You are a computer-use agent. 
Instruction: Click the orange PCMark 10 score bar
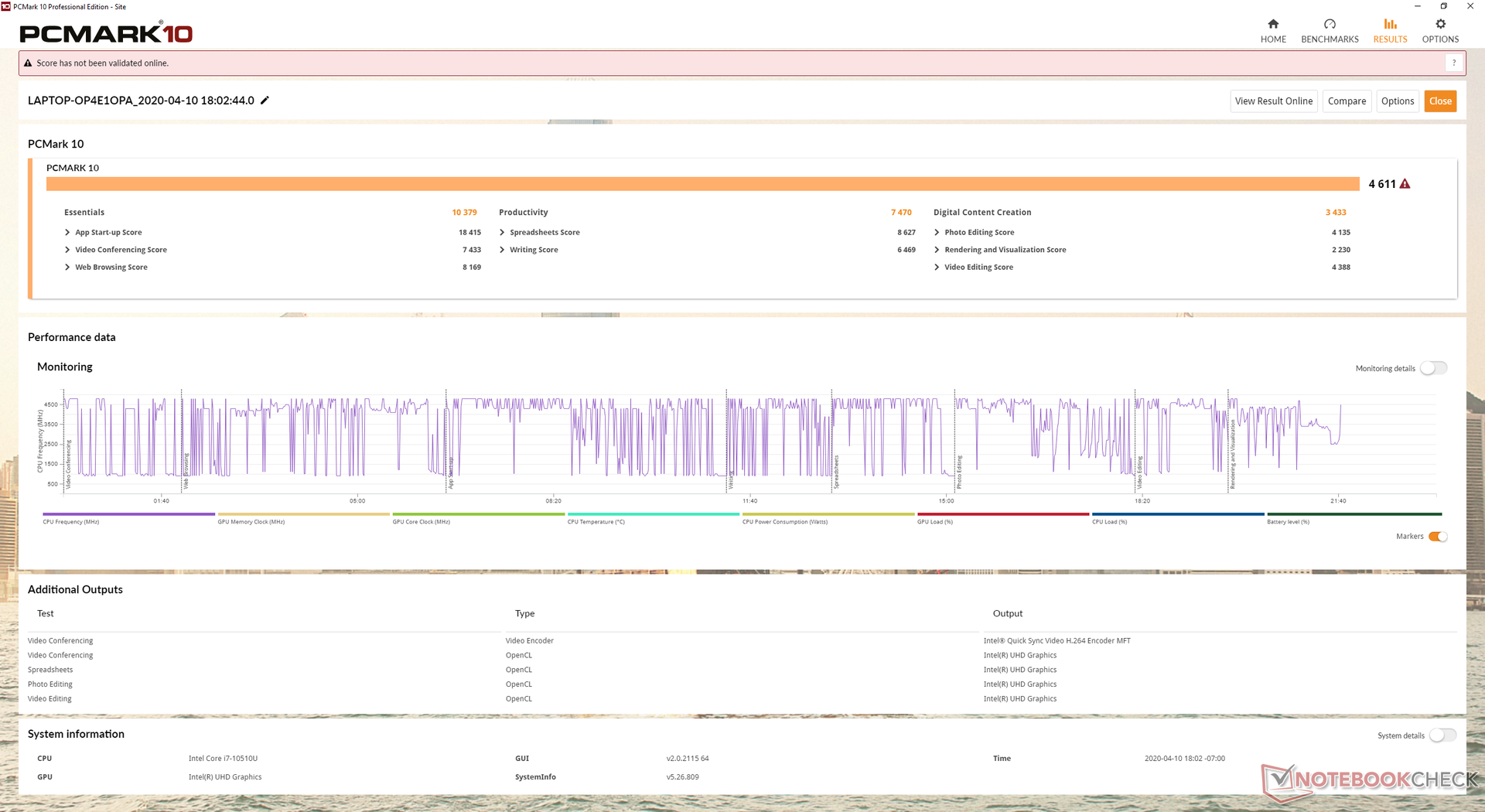702,184
